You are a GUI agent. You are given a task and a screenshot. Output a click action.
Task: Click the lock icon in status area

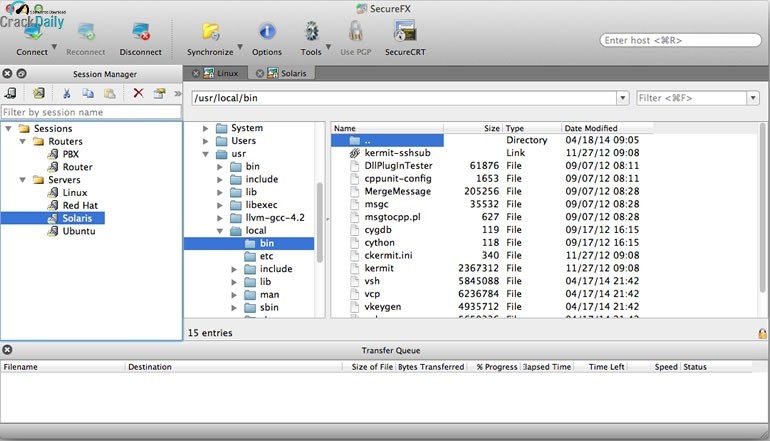(x=762, y=334)
